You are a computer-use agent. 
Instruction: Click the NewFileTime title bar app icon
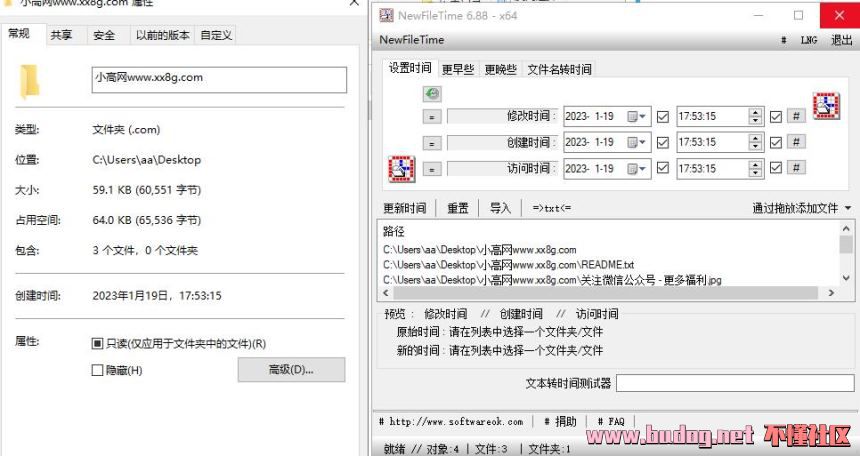pos(387,15)
